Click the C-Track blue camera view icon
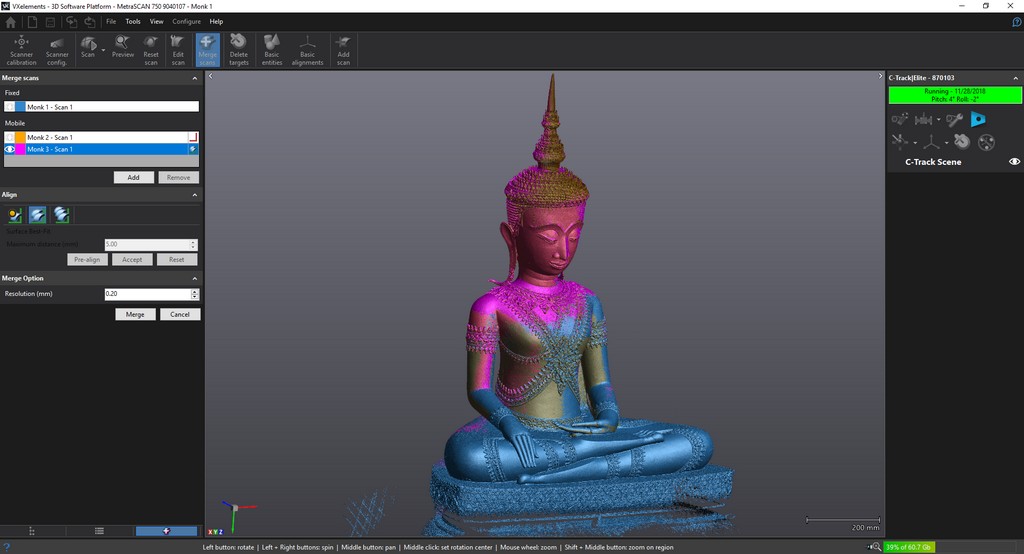Screen dimensions: 1024x554 pyautogui.click(x=978, y=120)
